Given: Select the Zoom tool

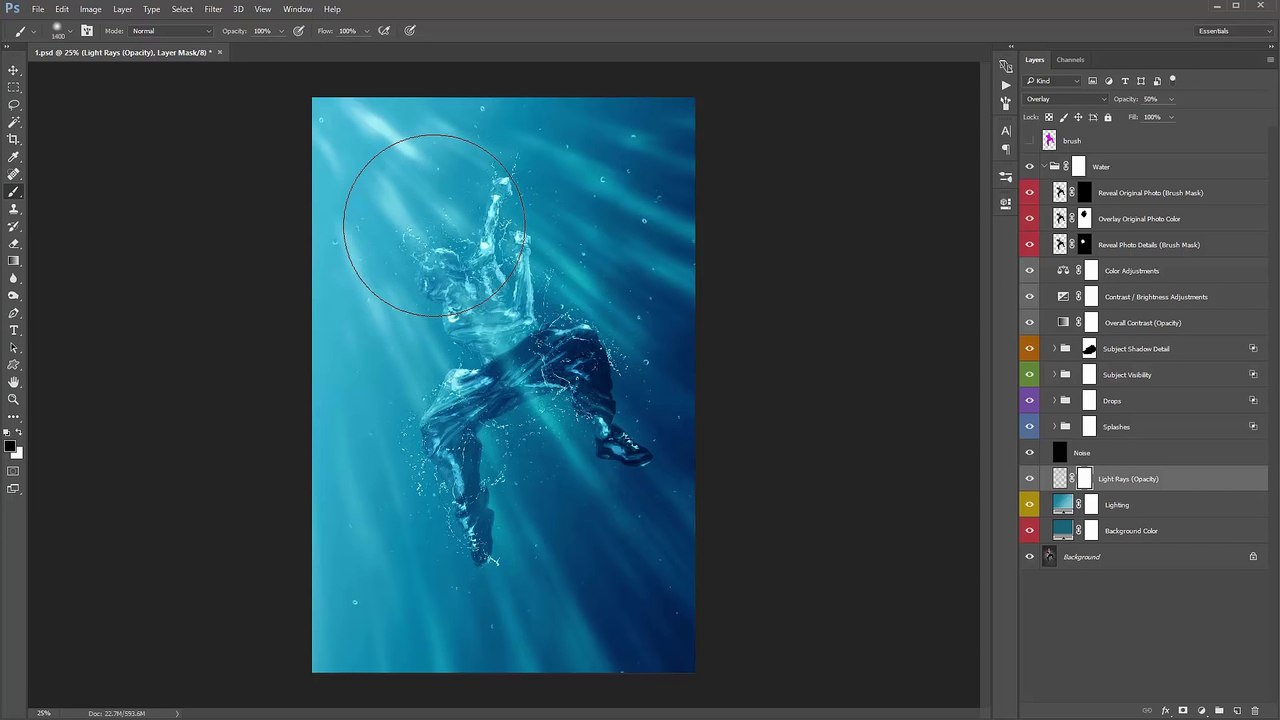Looking at the screenshot, I should coord(14,399).
